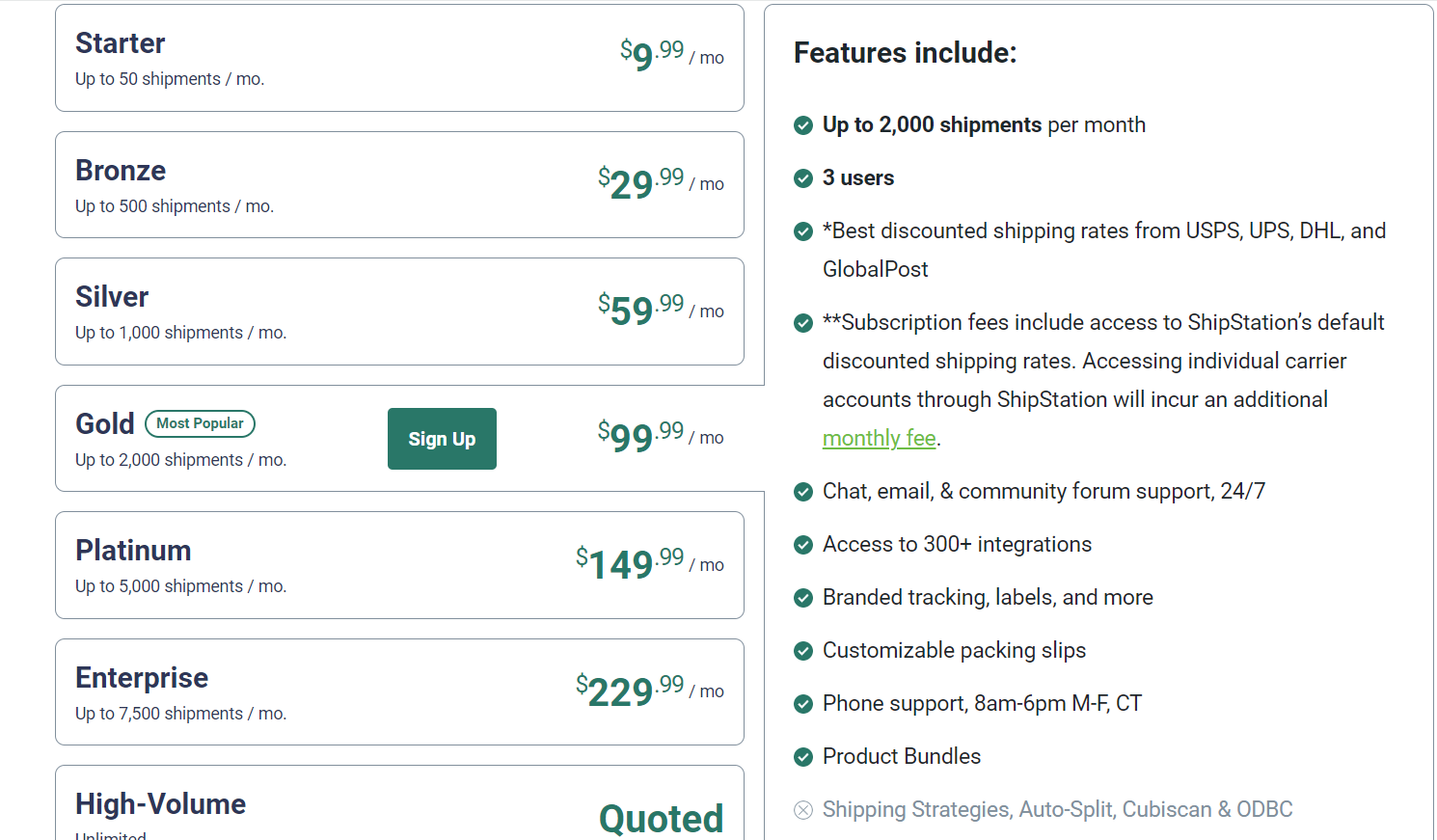The image size is (1437, 840).
Task: Click the checkmark beside "Branded tracking, labels, and more"
Action: click(x=803, y=598)
